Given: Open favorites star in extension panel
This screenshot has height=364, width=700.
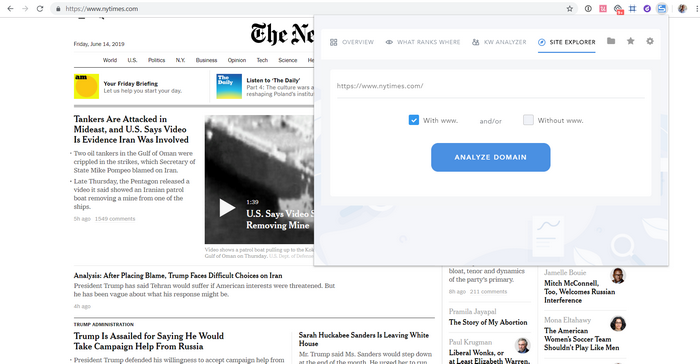Looking at the screenshot, I should click(630, 41).
